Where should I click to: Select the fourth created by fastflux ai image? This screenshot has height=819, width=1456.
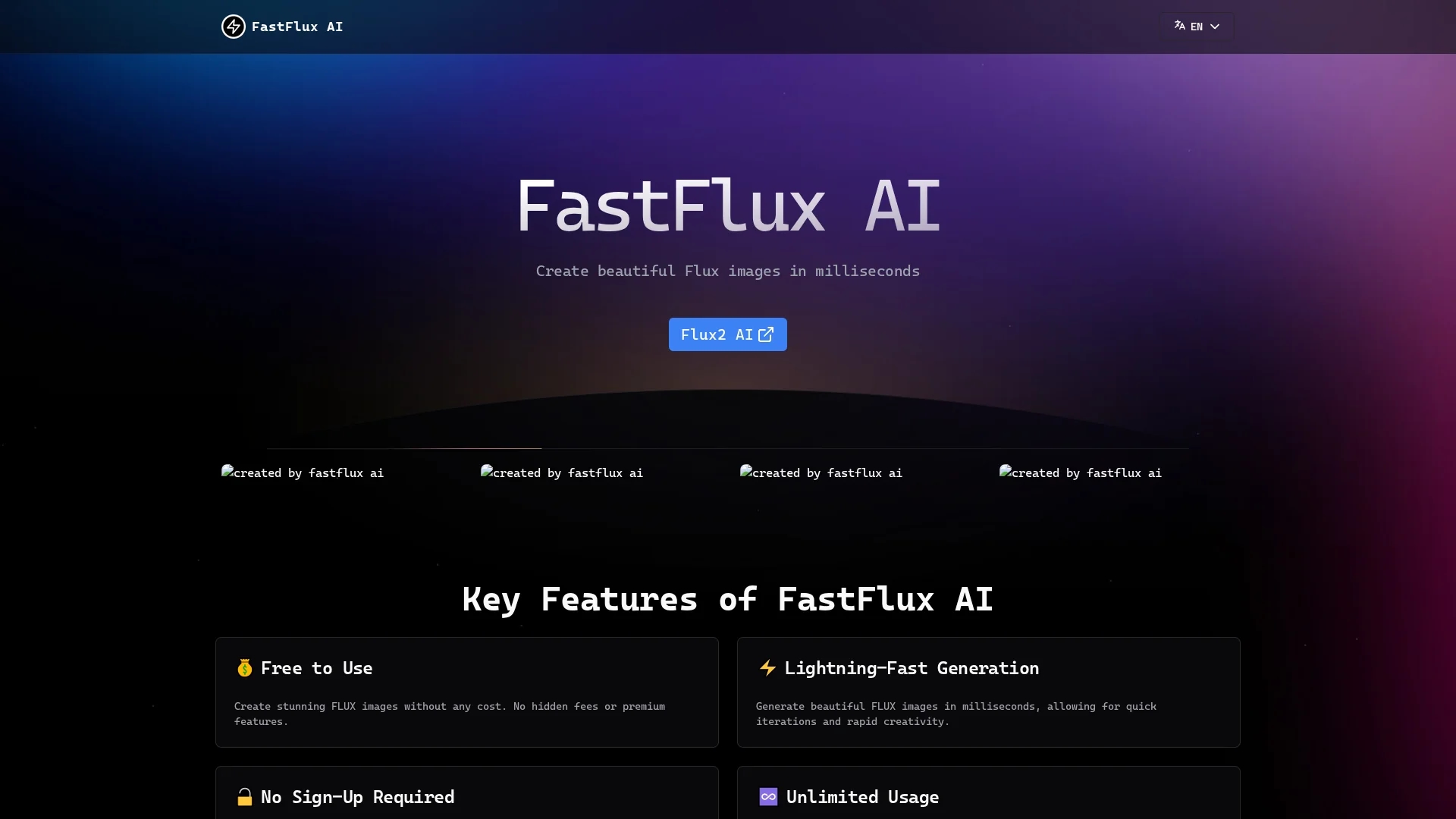pos(1081,472)
